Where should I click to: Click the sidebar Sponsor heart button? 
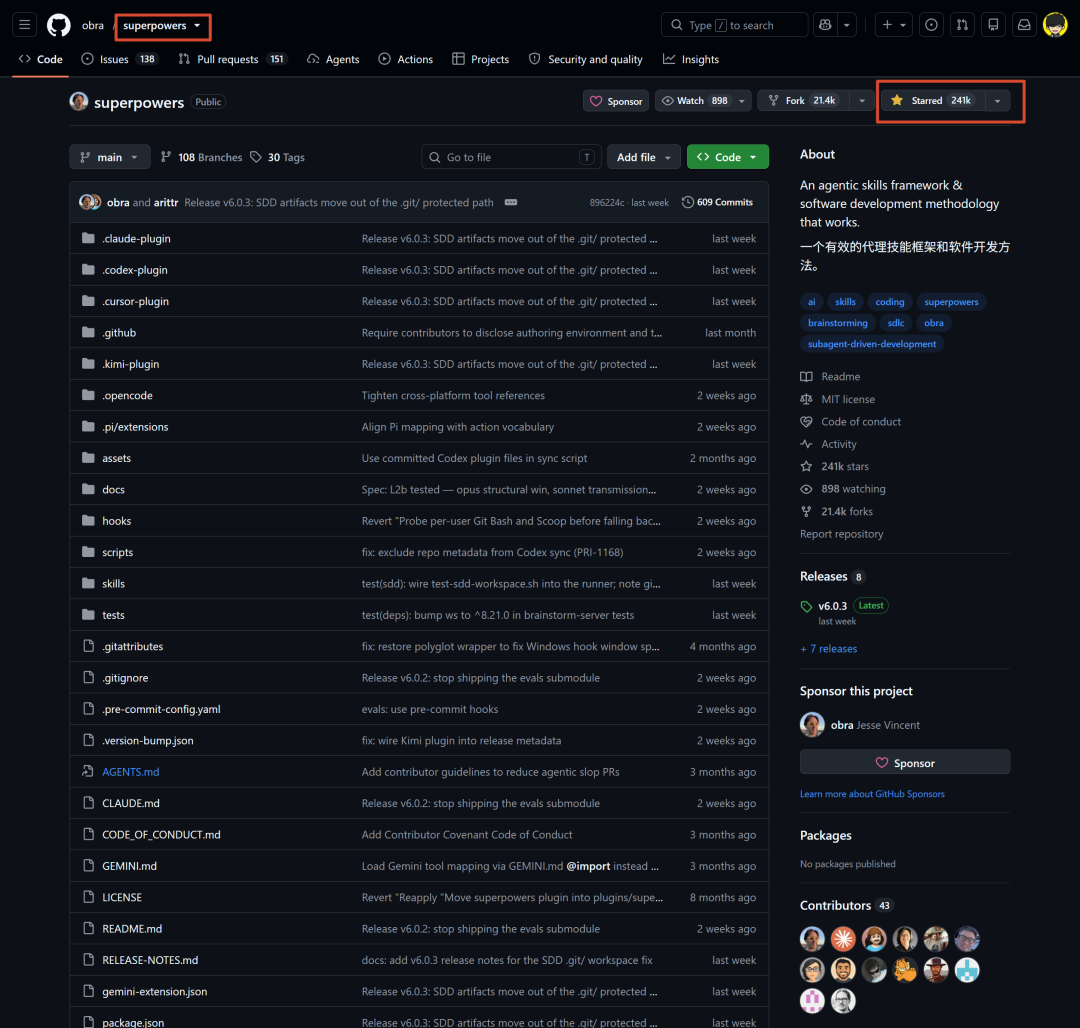[904, 762]
